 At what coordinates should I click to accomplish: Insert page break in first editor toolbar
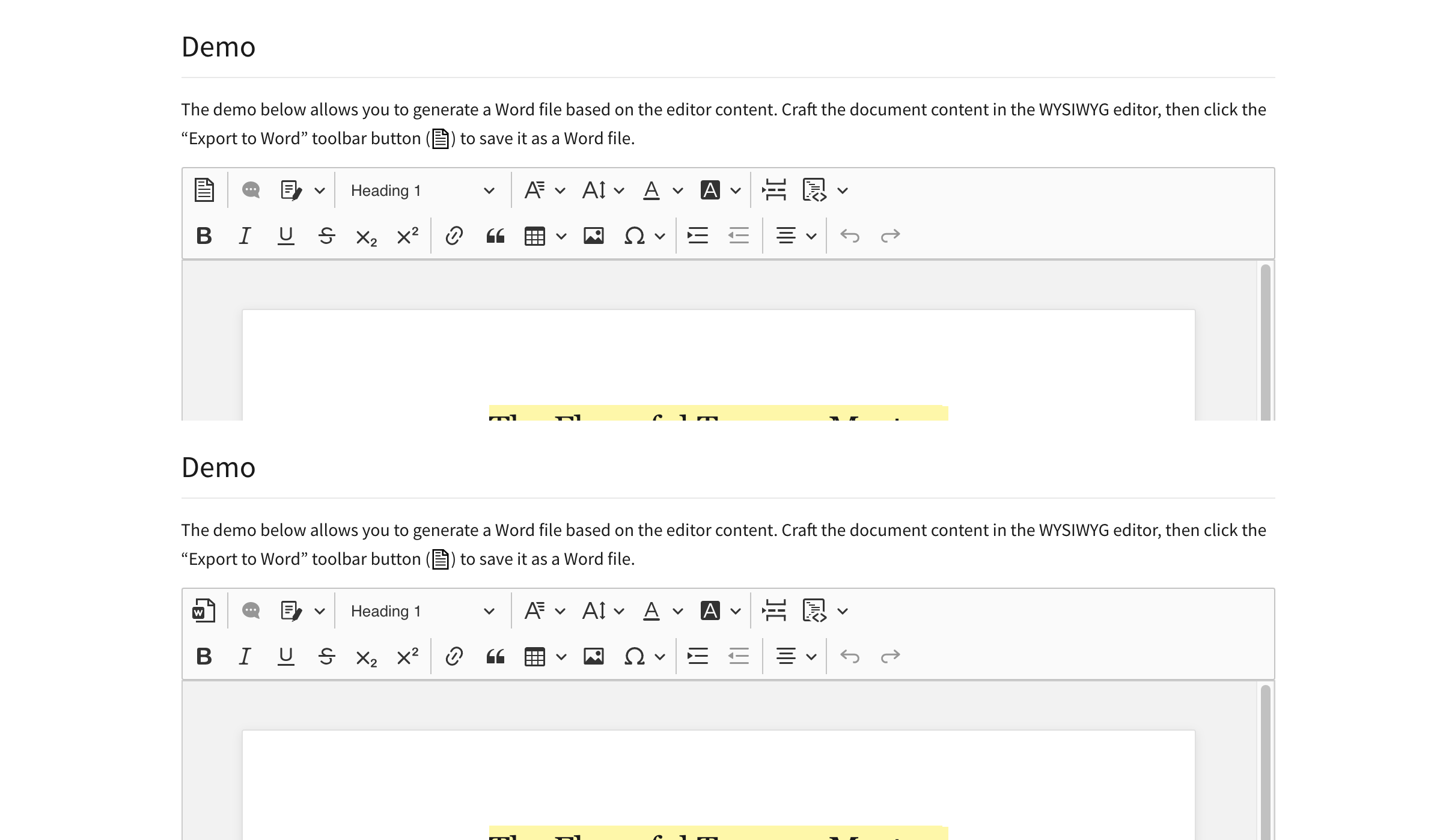pyautogui.click(x=774, y=190)
